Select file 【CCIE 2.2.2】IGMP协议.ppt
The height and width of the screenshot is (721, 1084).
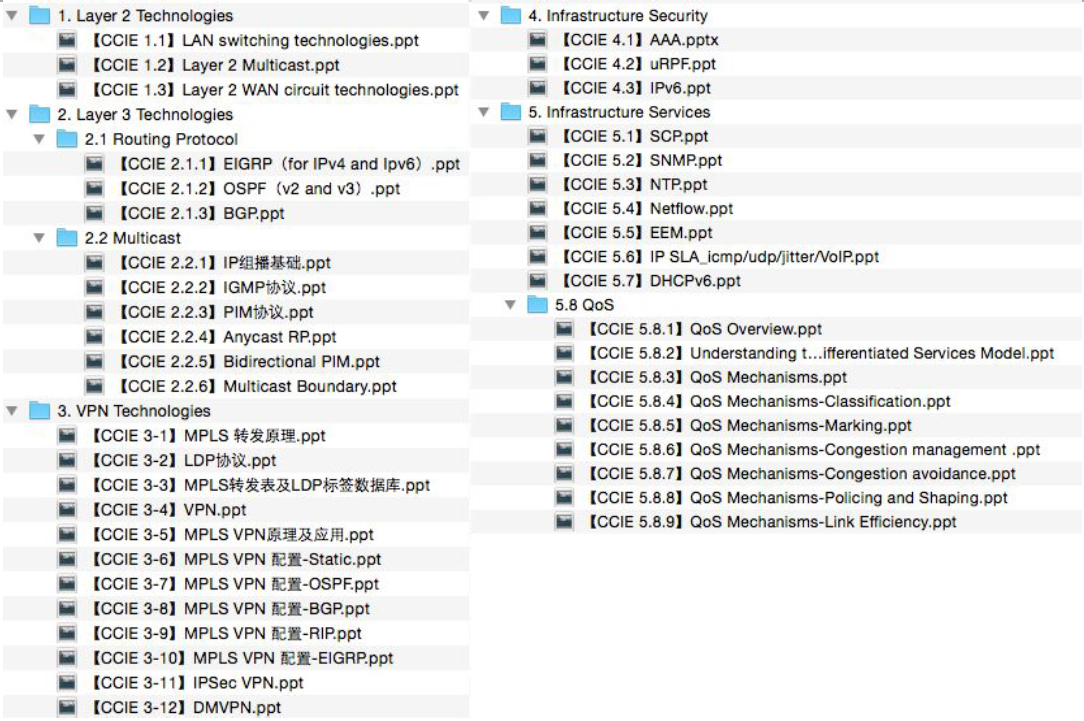(222, 288)
